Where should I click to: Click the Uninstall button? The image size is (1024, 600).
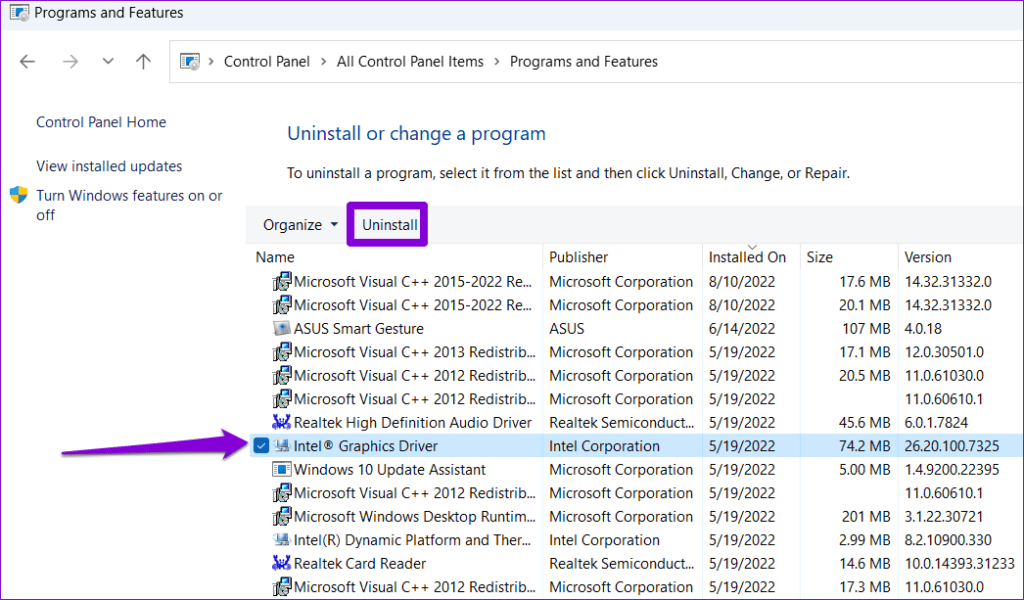coord(387,224)
